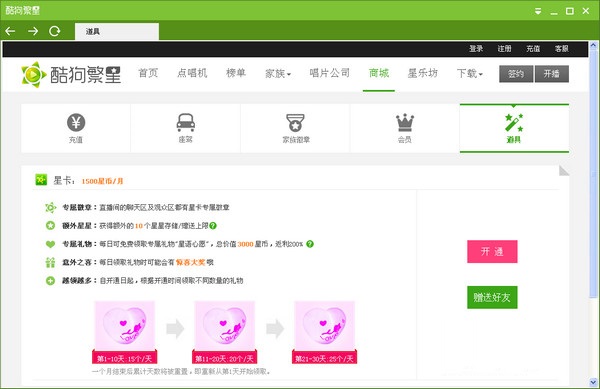This screenshot has width=600, height=389.
Task: Expand the 下载 dropdown menu
Action: point(470,73)
